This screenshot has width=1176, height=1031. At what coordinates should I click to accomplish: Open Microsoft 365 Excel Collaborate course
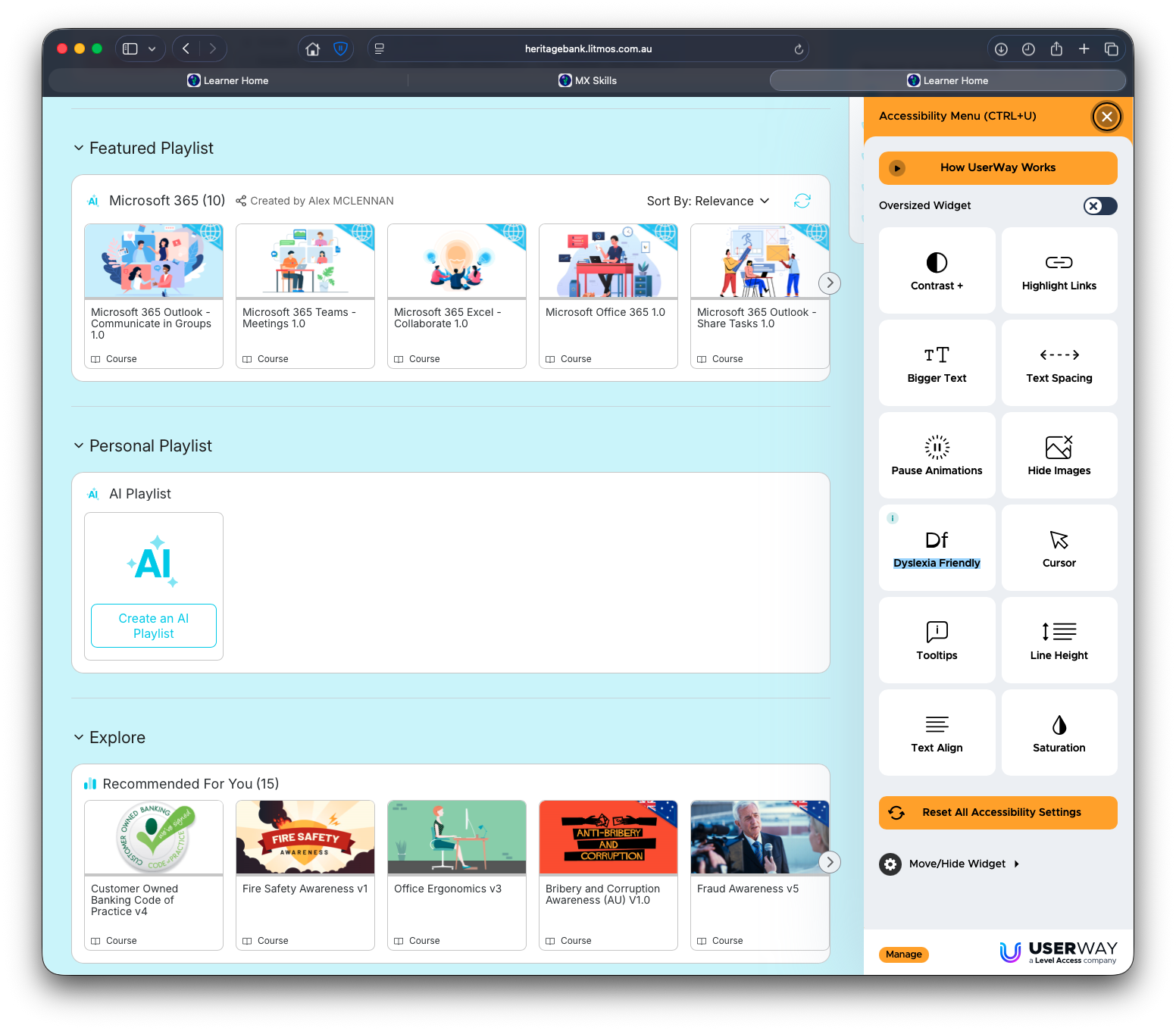457,296
